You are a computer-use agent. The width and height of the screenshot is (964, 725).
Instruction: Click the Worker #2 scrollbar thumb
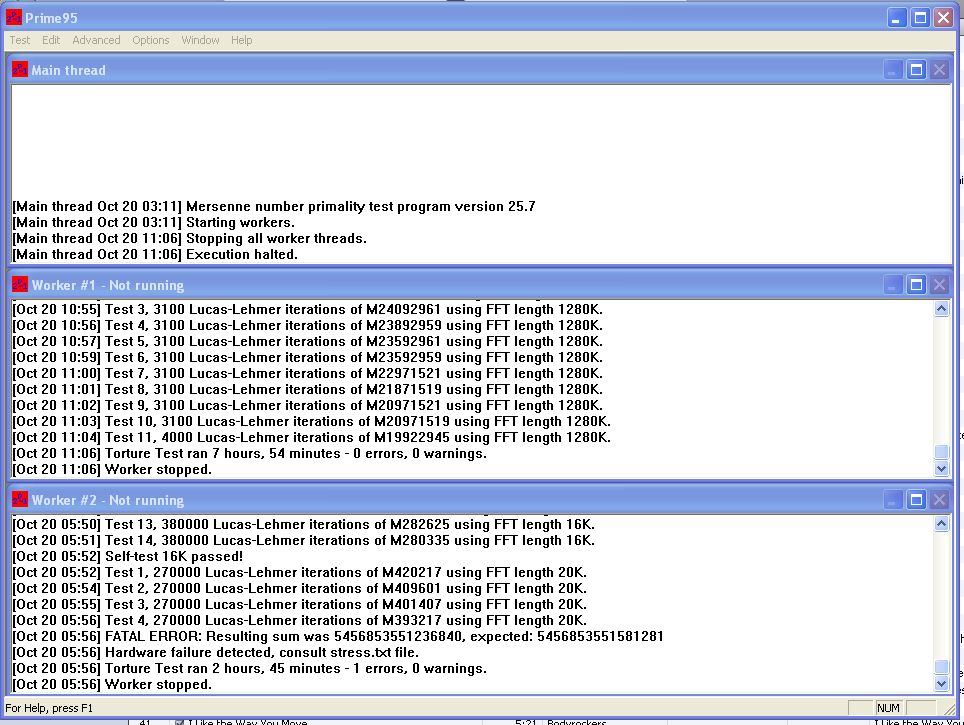point(941,667)
